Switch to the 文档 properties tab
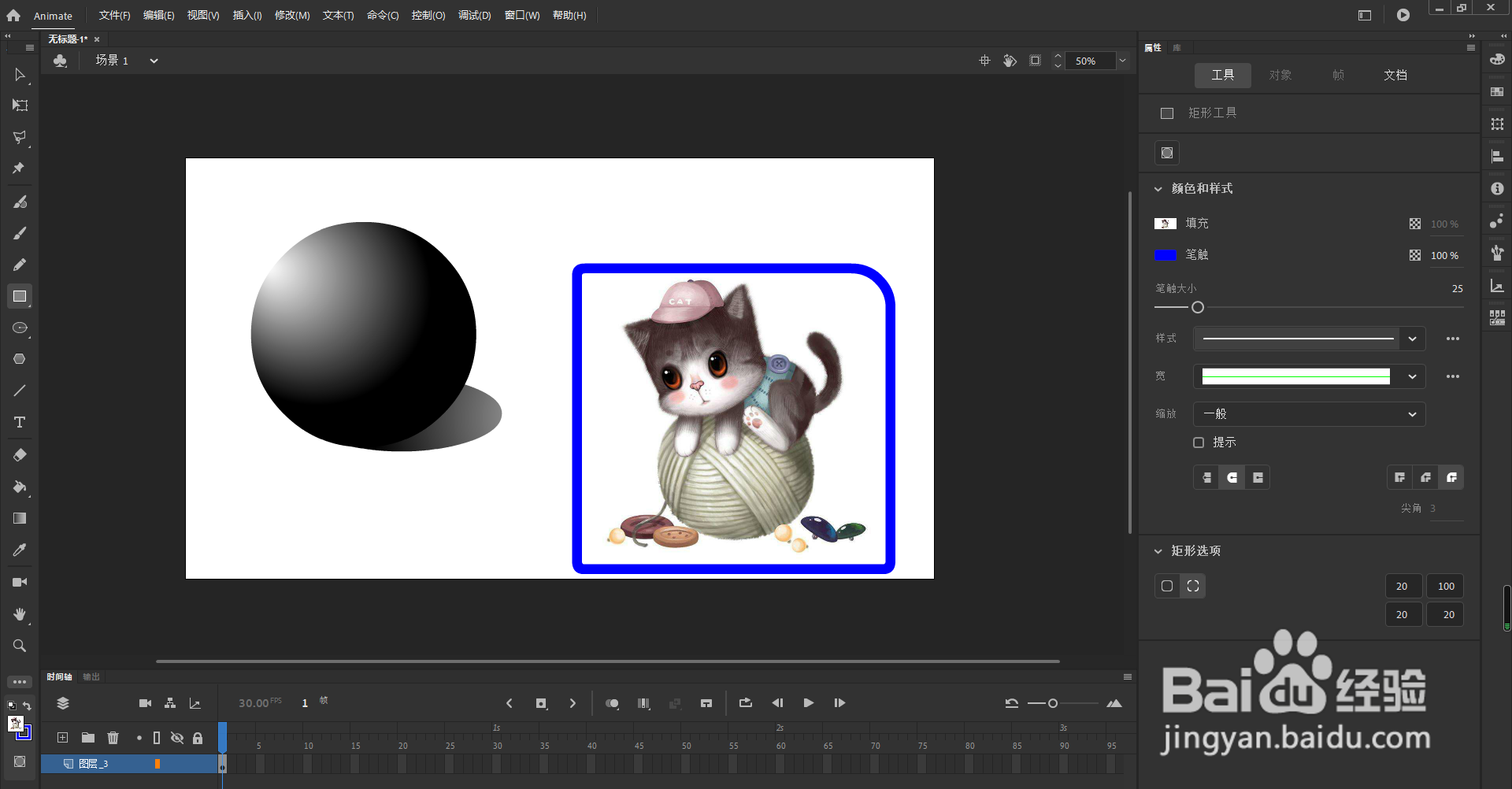Screen dimensions: 1512x789 [1395, 75]
